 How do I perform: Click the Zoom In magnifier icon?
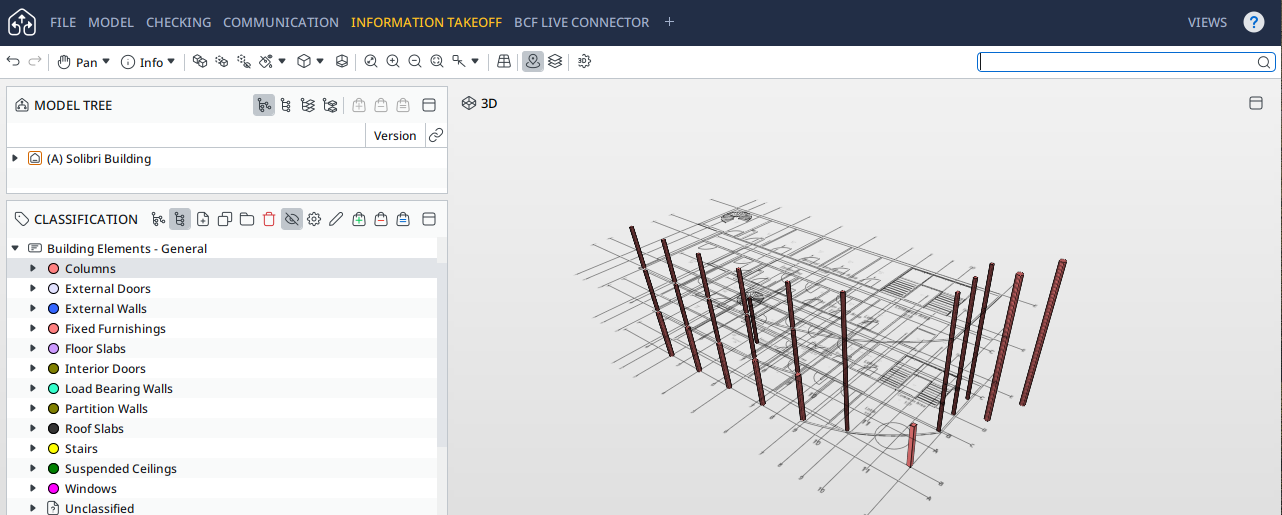pyautogui.click(x=393, y=62)
